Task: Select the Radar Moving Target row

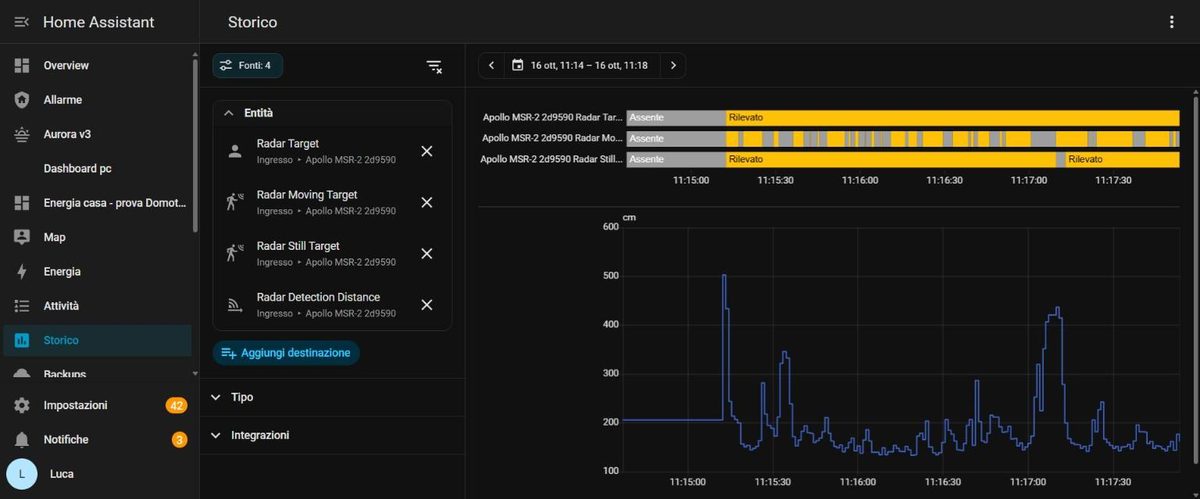Action: (x=332, y=203)
